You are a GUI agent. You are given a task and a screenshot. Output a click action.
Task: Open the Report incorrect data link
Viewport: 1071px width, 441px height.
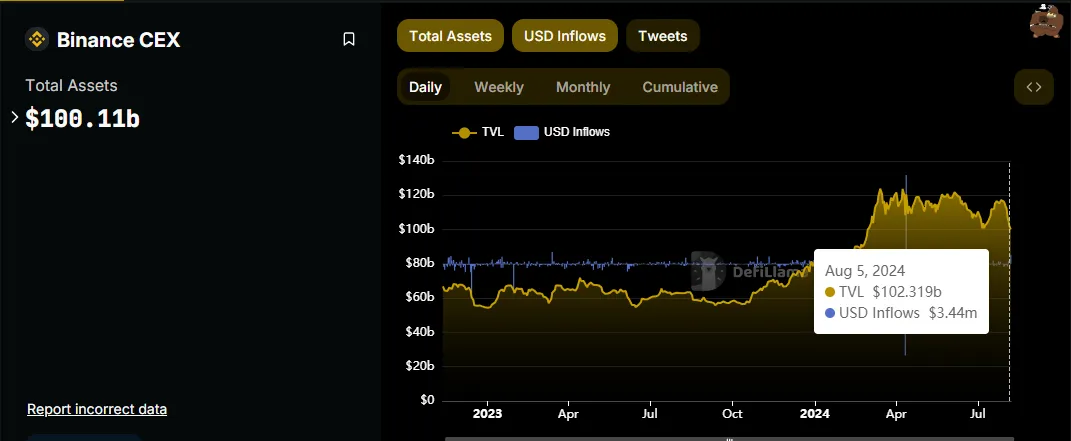coord(97,409)
